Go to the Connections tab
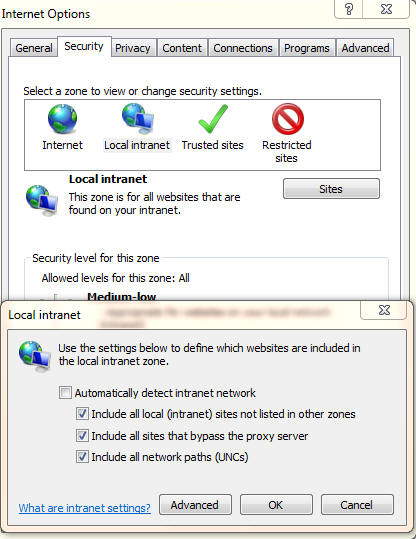416x539 pixels. (243, 48)
